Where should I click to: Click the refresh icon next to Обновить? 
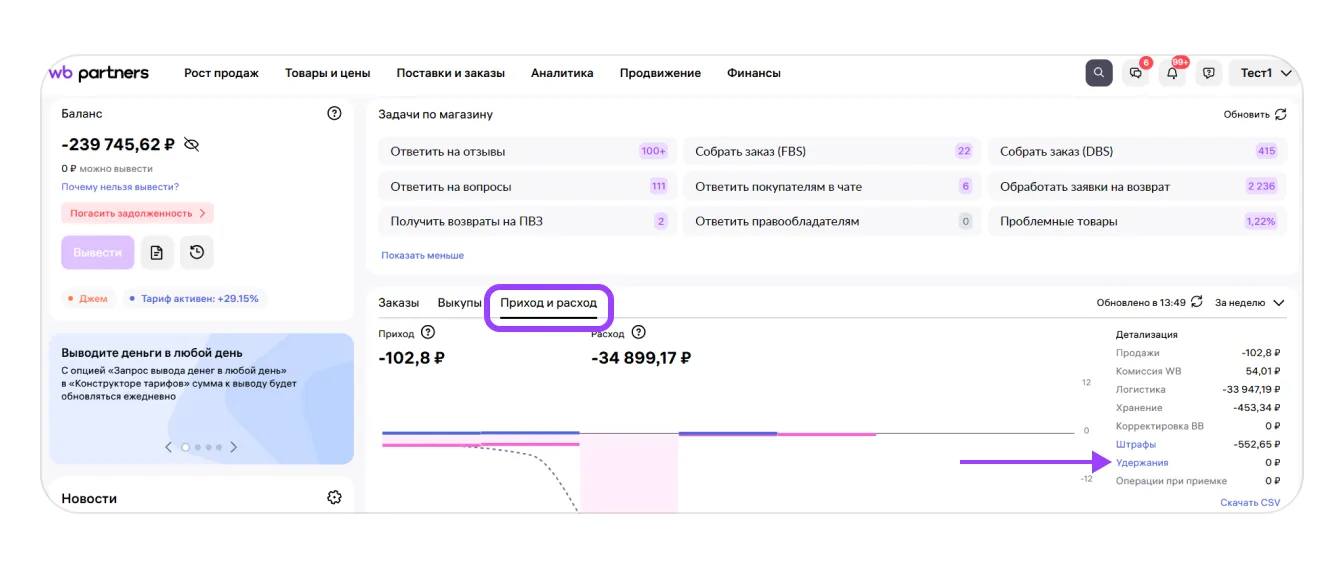[x=1280, y=115]
